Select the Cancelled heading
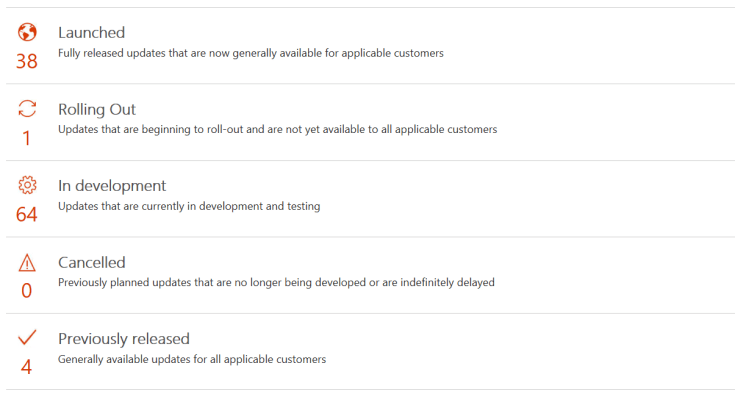This screenshot has width=735, height=402. pyautogui.click(x=92, y=263)
